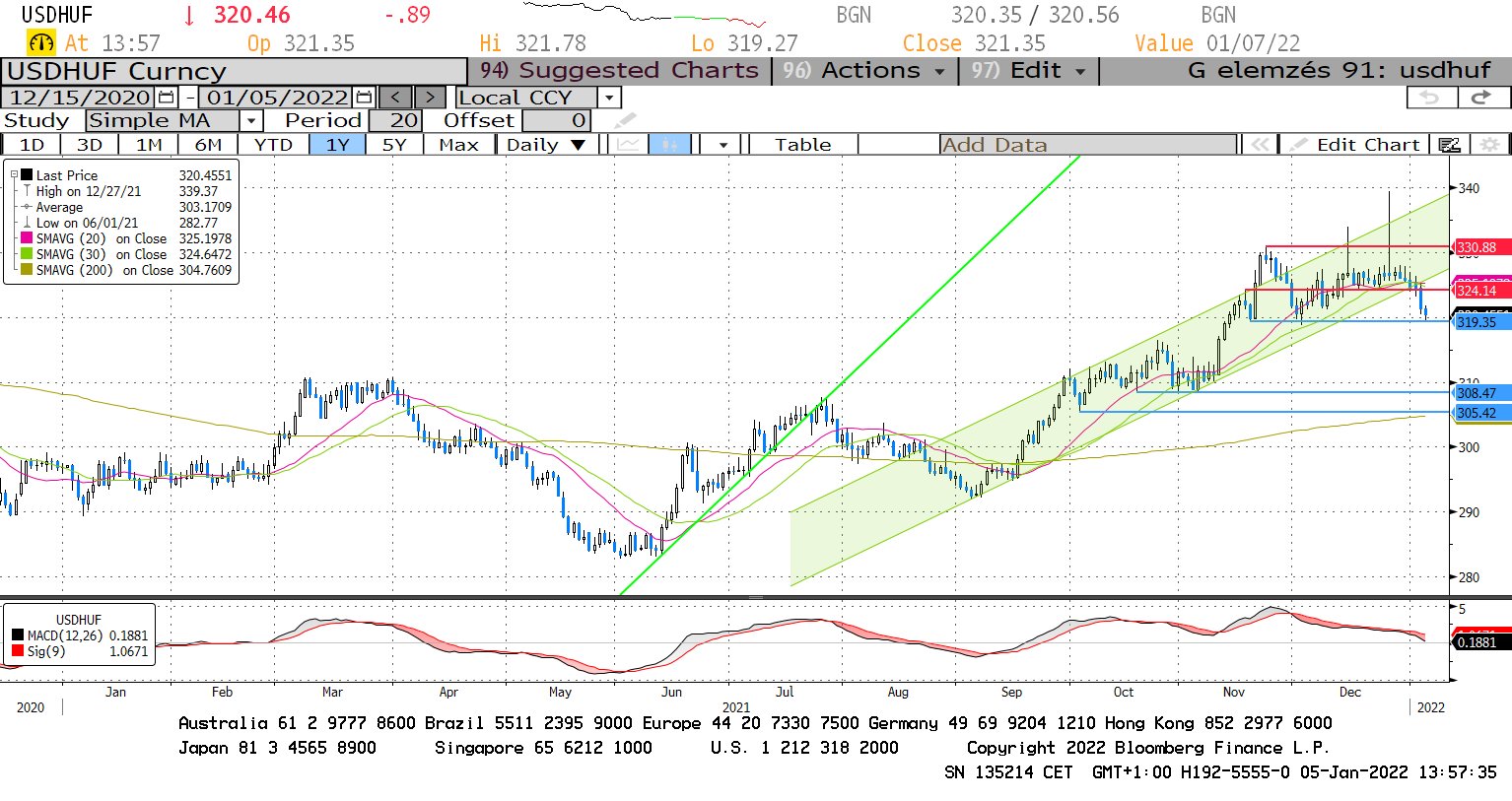Open the end date calendar picker

coord(364,98)
